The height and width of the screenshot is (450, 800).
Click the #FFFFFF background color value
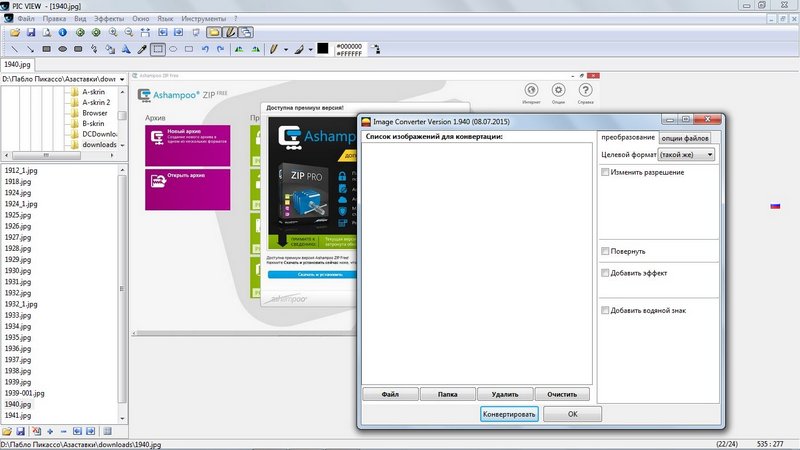pyautogui.click(x=349, y=53)
